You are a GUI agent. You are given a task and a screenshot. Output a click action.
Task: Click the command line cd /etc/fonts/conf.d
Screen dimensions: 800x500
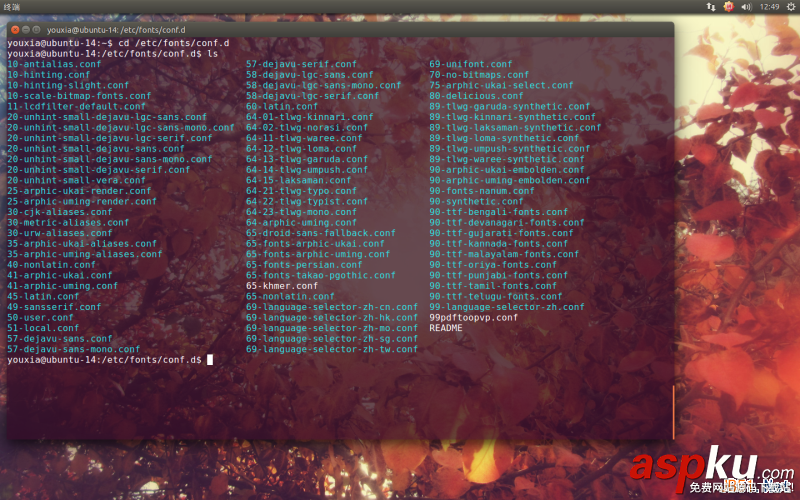[x=174, y=43]
